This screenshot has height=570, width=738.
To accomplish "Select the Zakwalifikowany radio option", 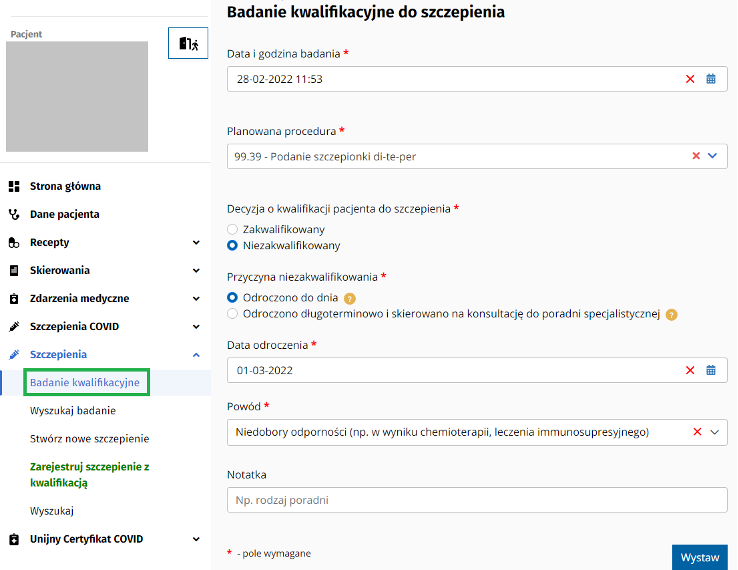I will 232,229.
